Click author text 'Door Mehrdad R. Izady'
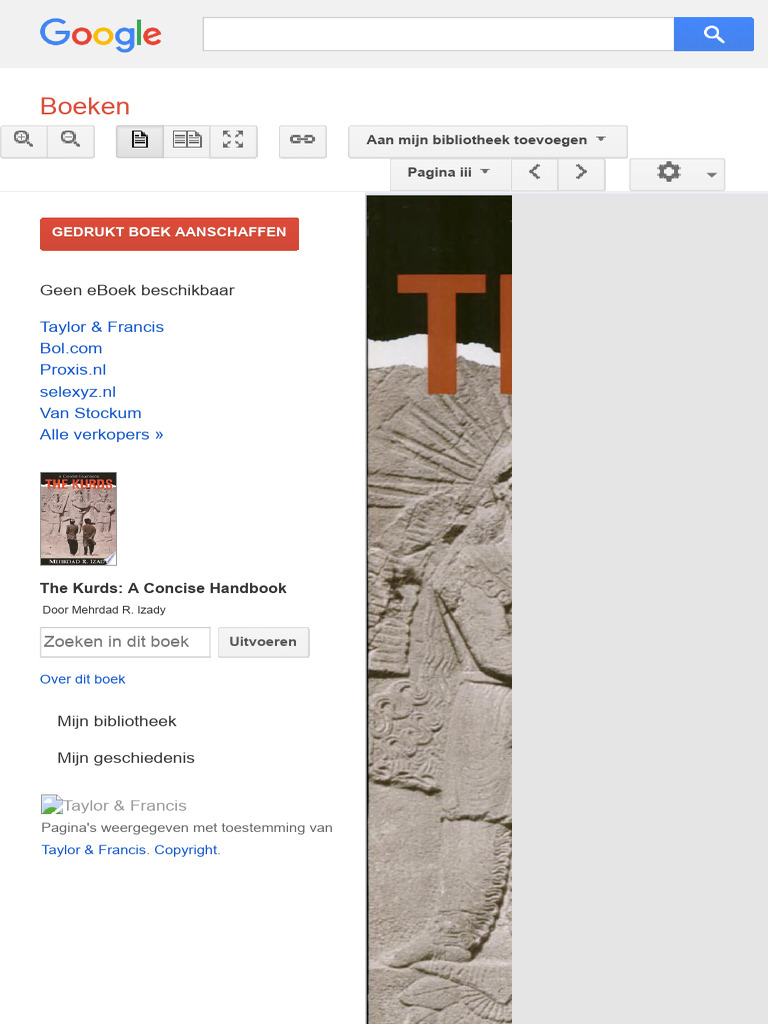Viewport: 768px width, 1024px height. coord(104,610)
